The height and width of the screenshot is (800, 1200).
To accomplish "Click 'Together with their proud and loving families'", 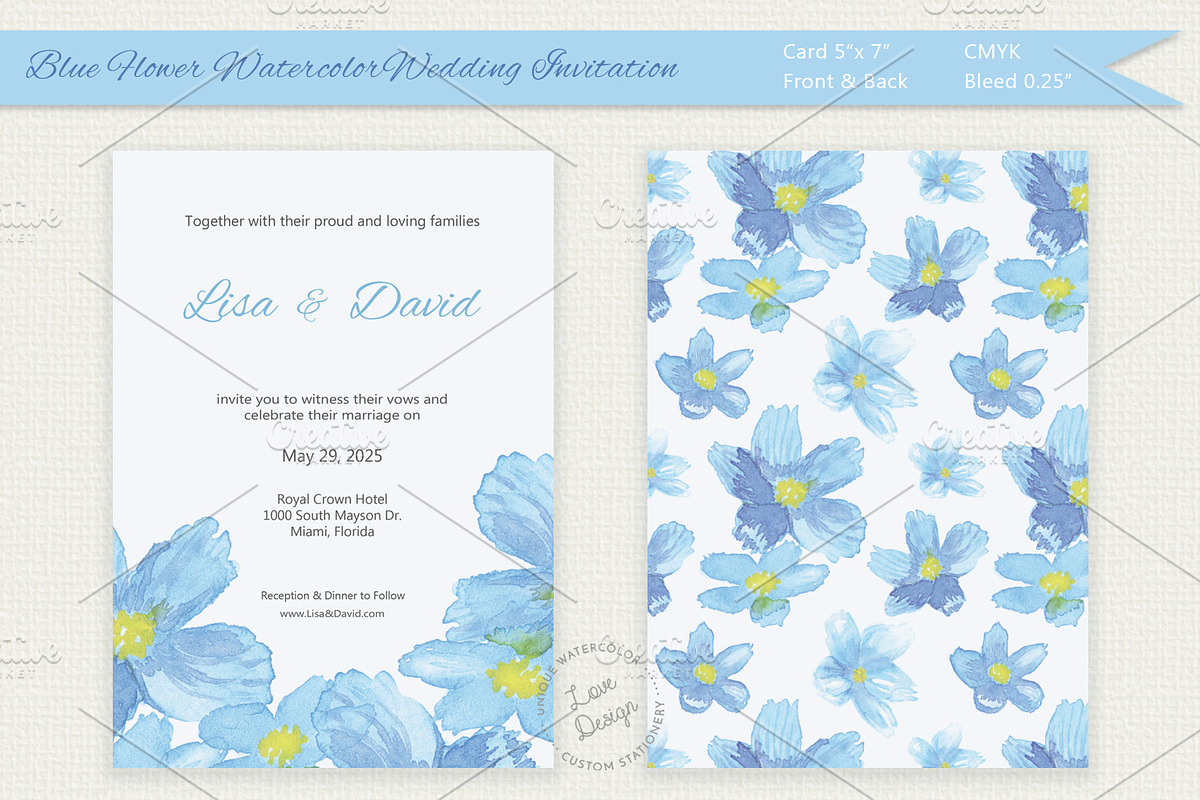I will coord(332,222).
